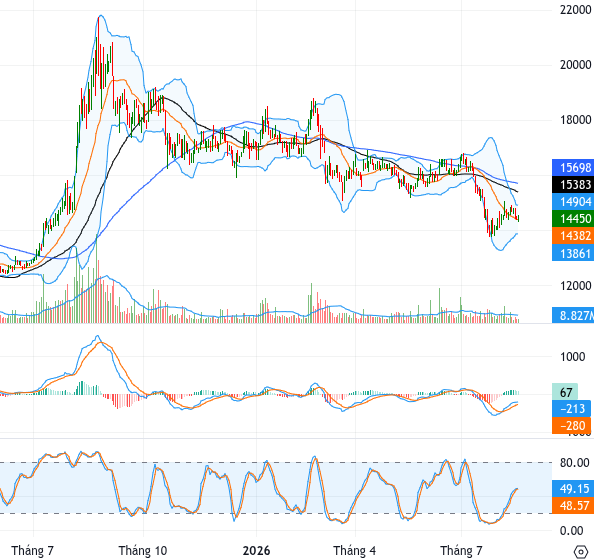
Task: Click the orange 14382 price label
Action: point(573,236)
